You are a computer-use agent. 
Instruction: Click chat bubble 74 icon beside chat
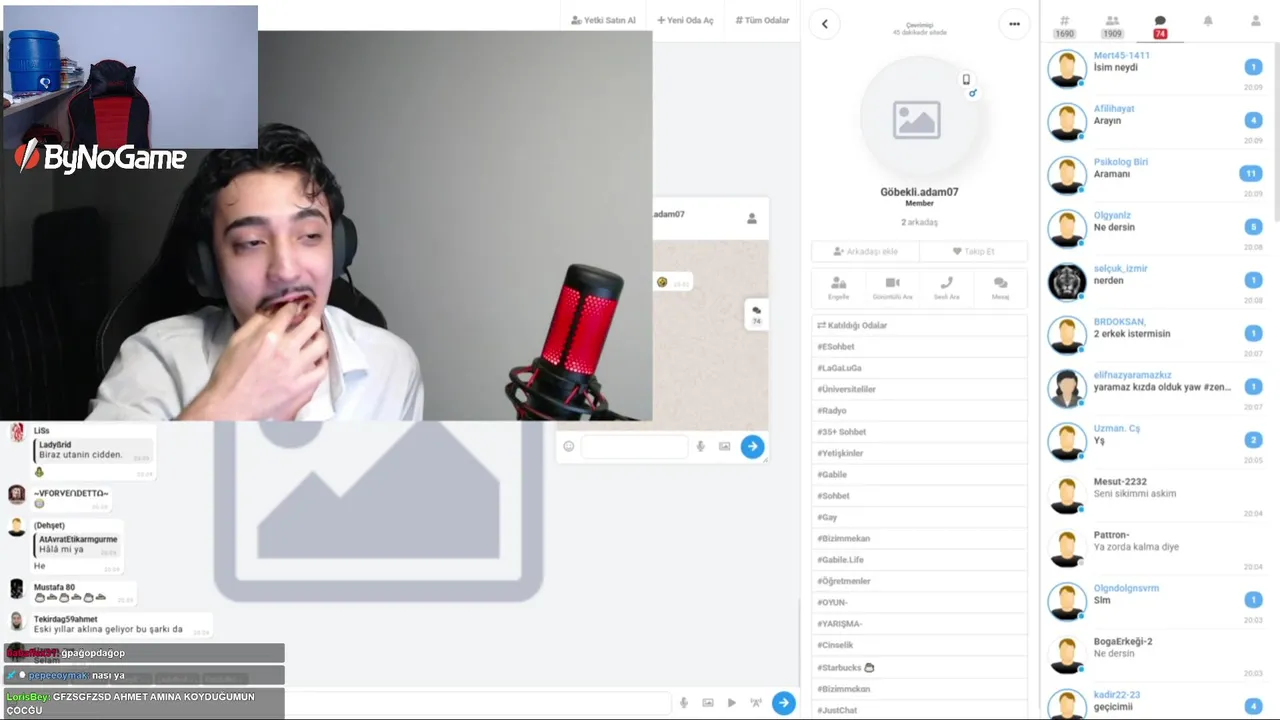756,314
